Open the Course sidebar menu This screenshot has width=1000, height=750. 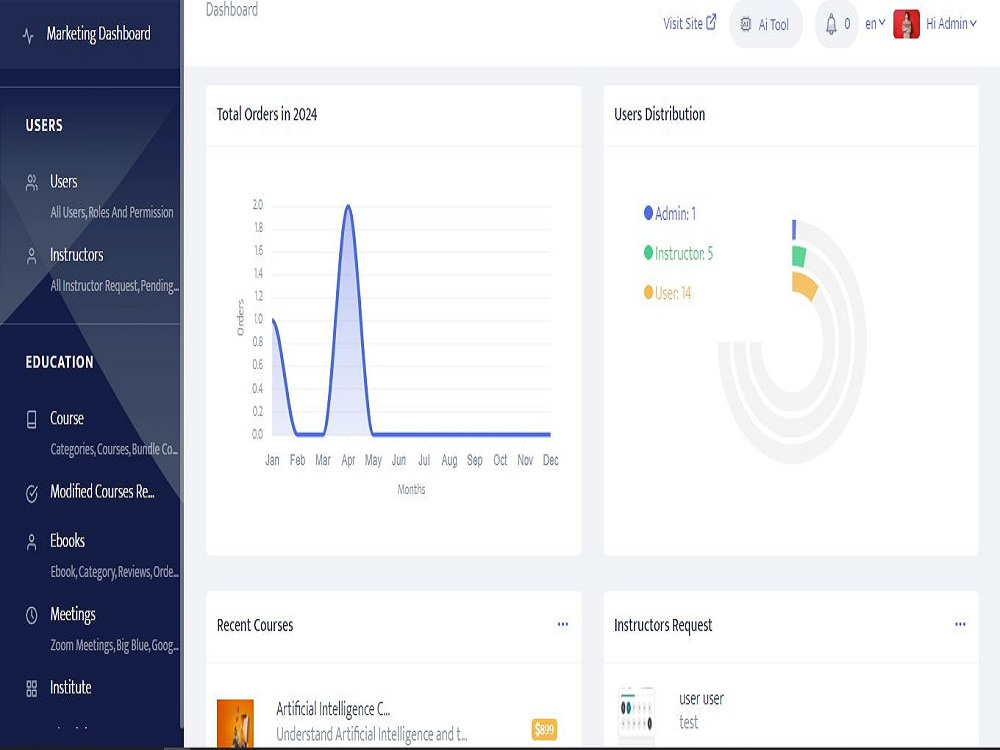[x=67, y=418]
